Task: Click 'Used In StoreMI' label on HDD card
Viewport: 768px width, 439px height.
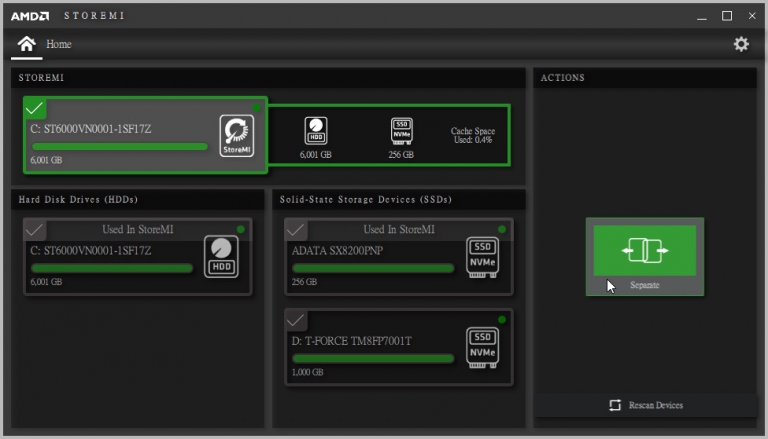Action: [x=138, y=229]
